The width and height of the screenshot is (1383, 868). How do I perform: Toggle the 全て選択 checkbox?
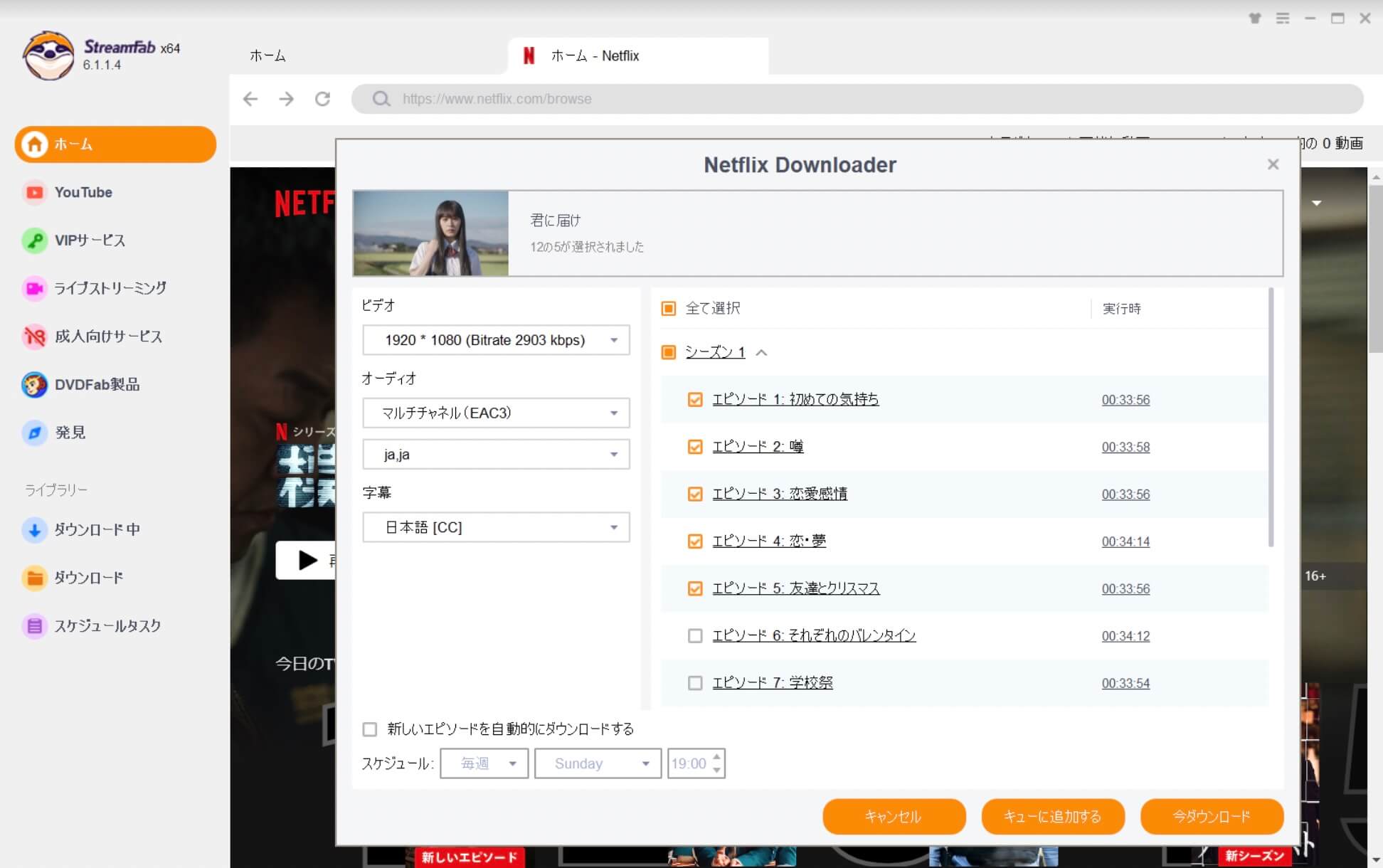click(668, 308)
